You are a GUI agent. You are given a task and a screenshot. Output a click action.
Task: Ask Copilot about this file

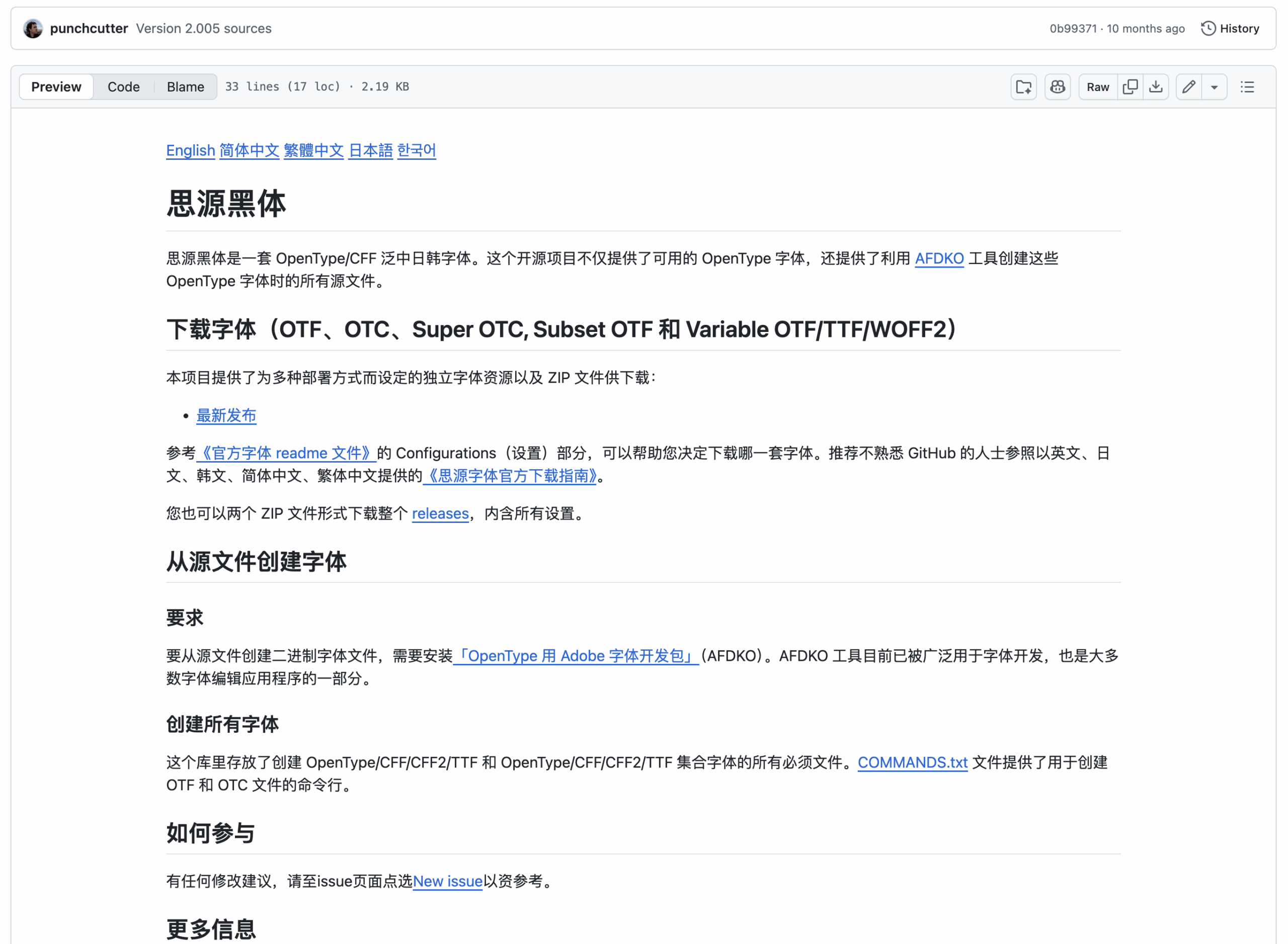tap(1057, 87)
